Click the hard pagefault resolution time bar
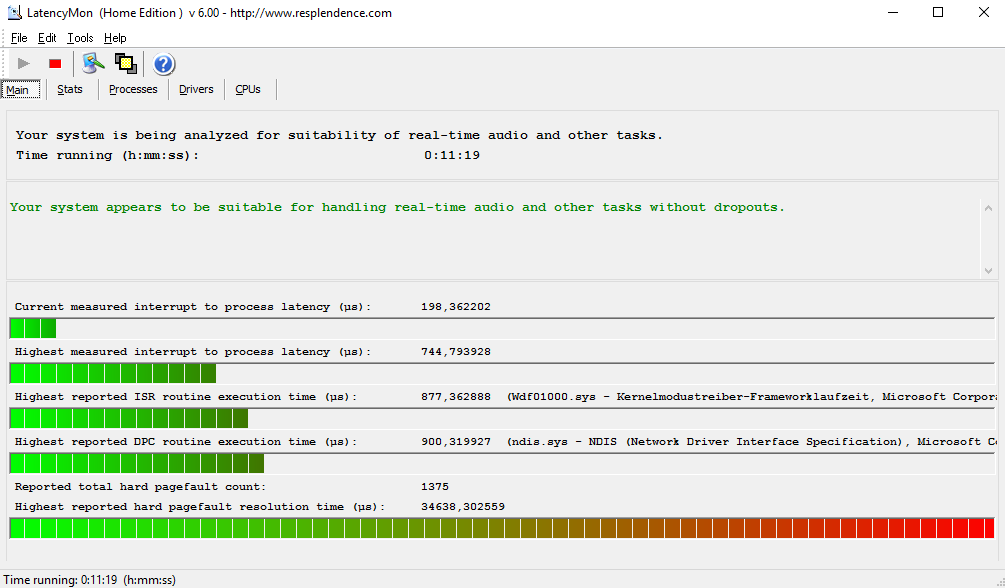This screenshot has width=1005, height=588. (x=502, y=528)
